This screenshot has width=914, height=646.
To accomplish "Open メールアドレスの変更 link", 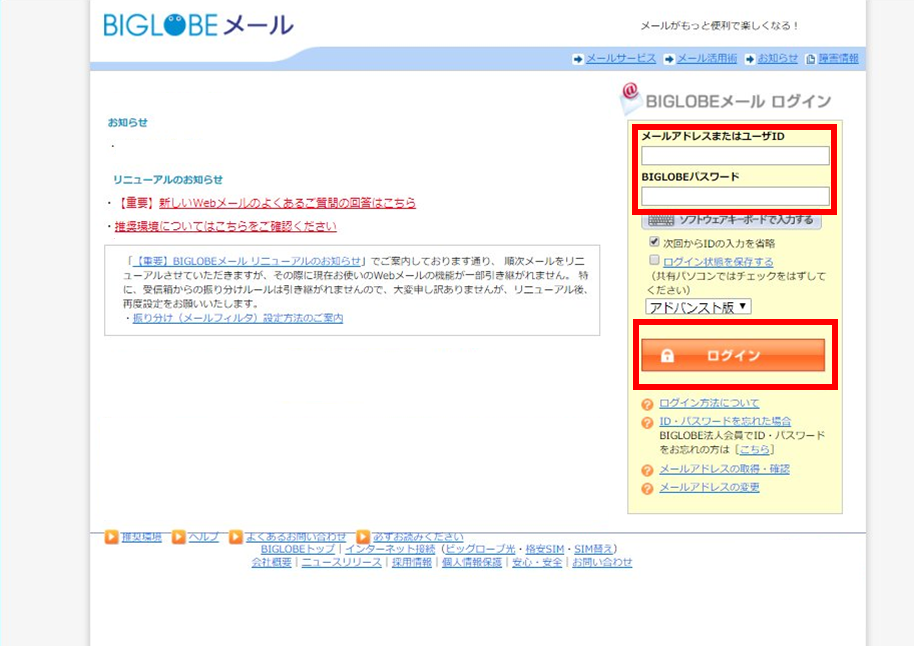I will (709, 487).
